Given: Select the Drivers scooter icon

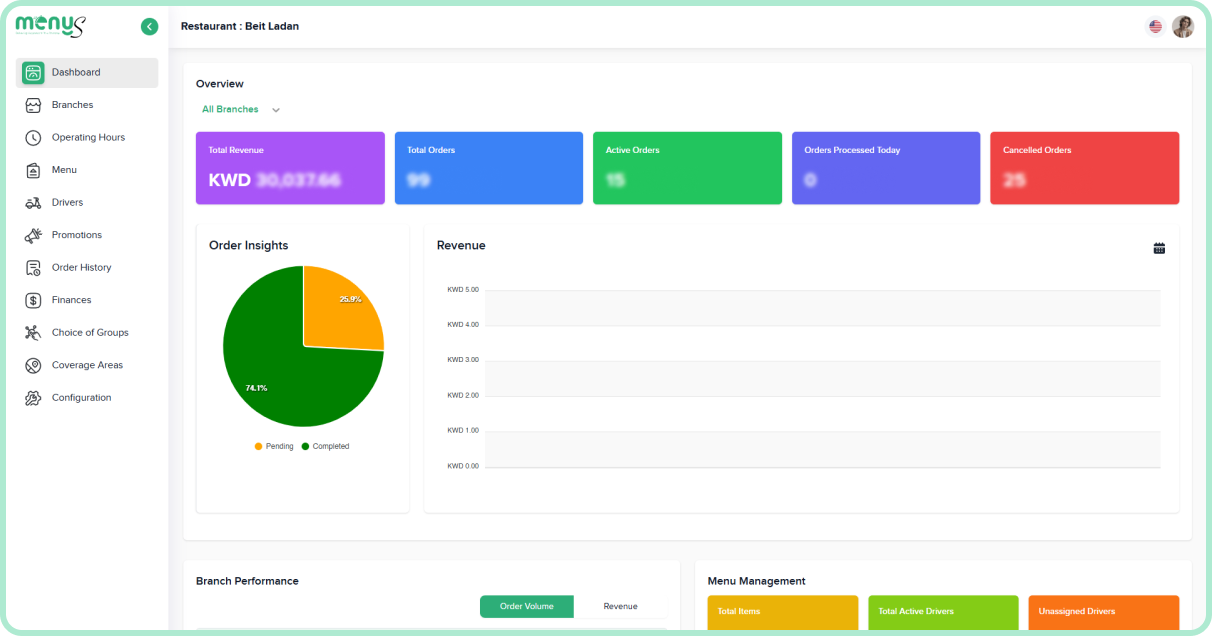Looking at the screenshot, I should coord(33,203).
